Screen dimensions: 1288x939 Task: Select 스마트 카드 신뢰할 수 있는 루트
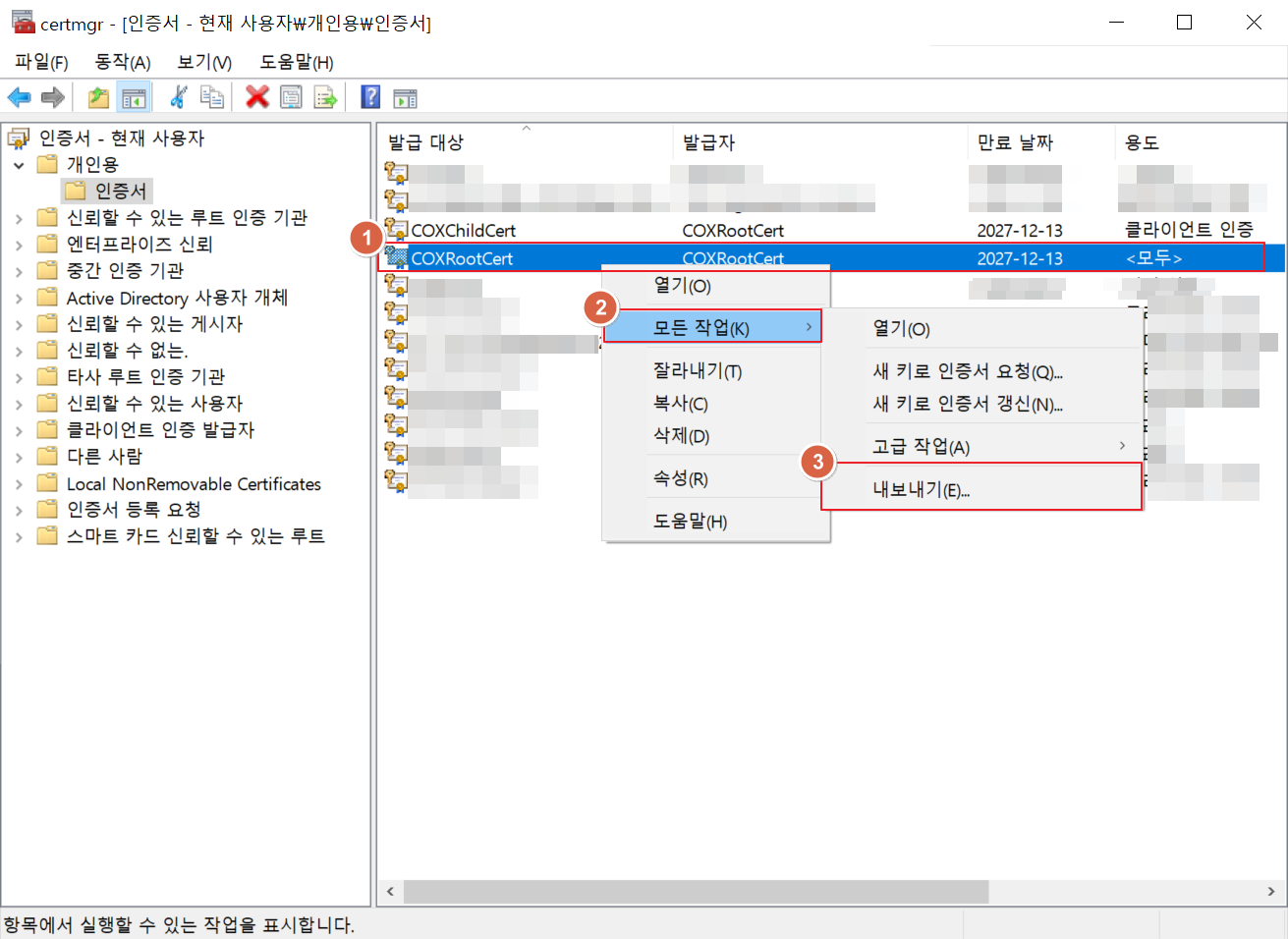196,535
